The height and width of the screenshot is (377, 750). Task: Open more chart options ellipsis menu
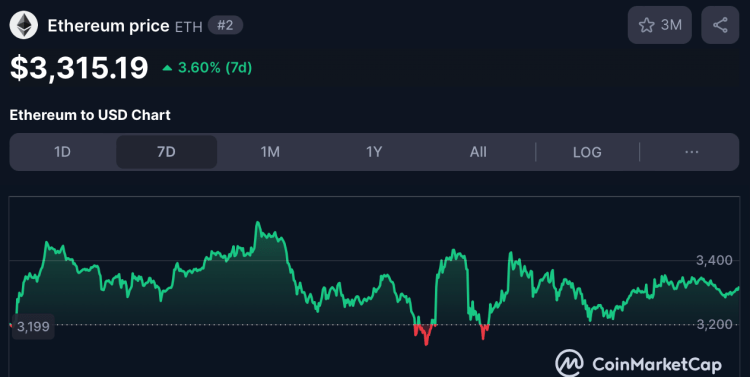691,152
